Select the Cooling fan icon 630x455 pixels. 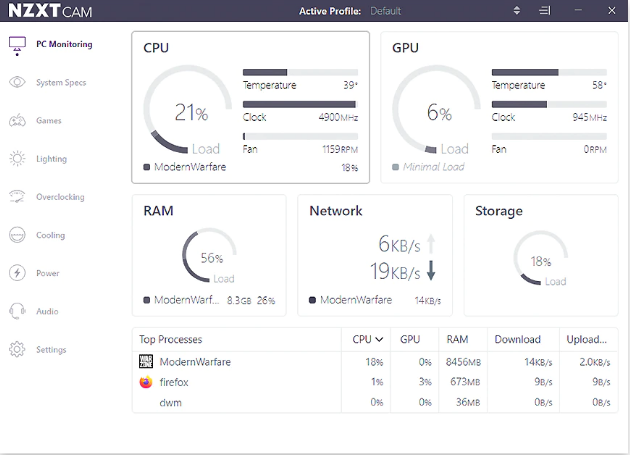pyautogui.click(x=17, y=235)
